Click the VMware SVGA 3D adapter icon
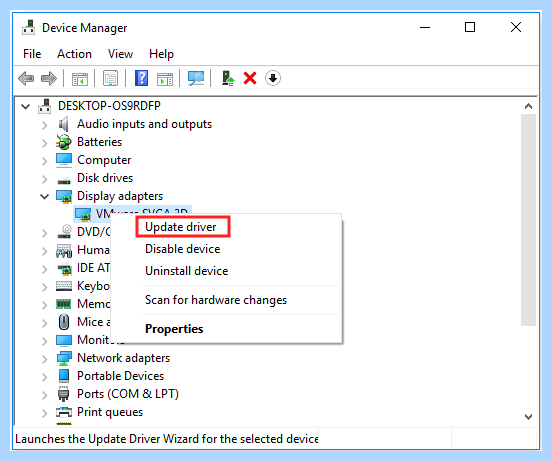 [x=83, y=214]
